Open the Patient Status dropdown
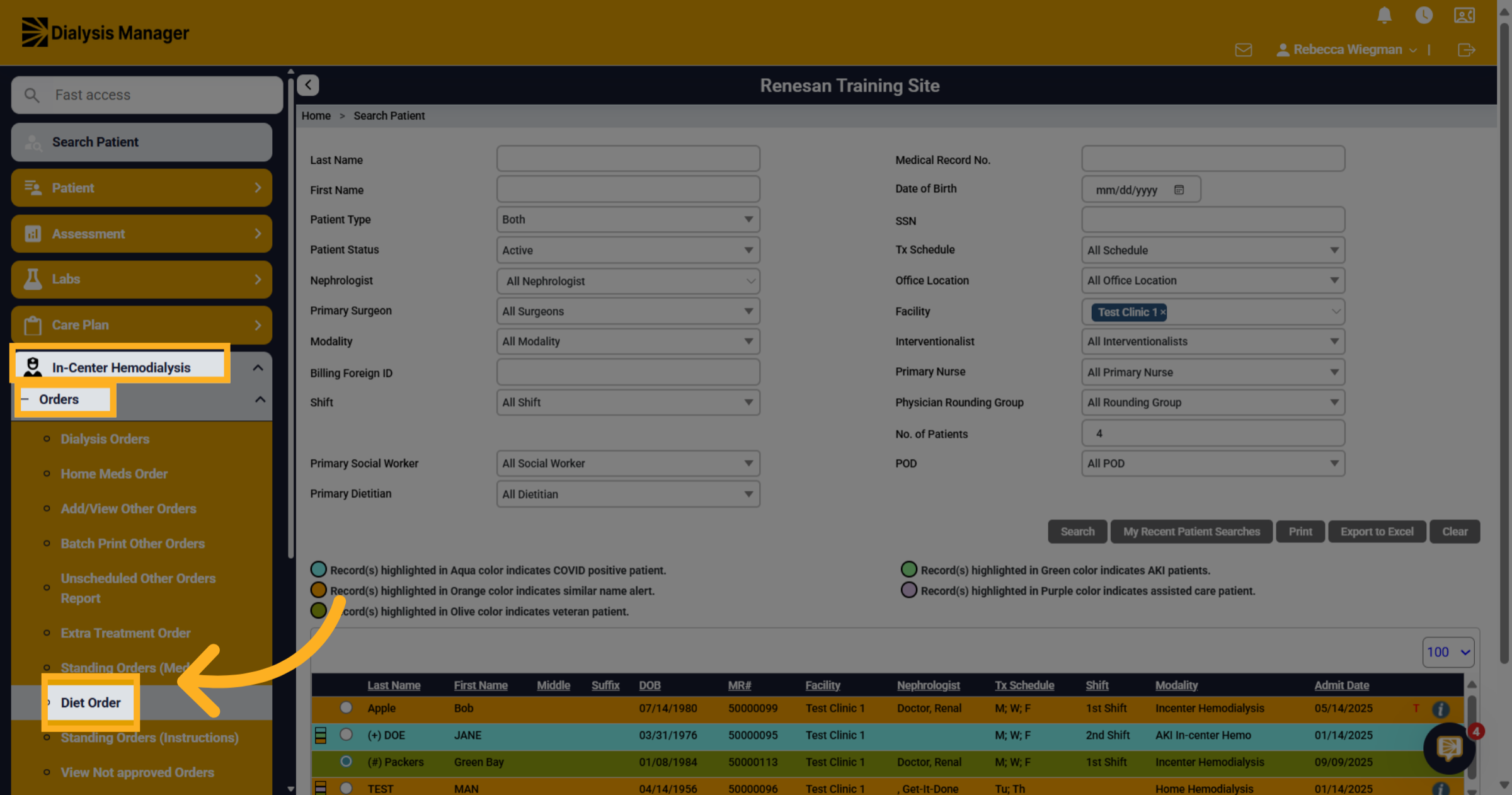The width and height of the screenshot is (1512, 795). (x=628, y=250)
